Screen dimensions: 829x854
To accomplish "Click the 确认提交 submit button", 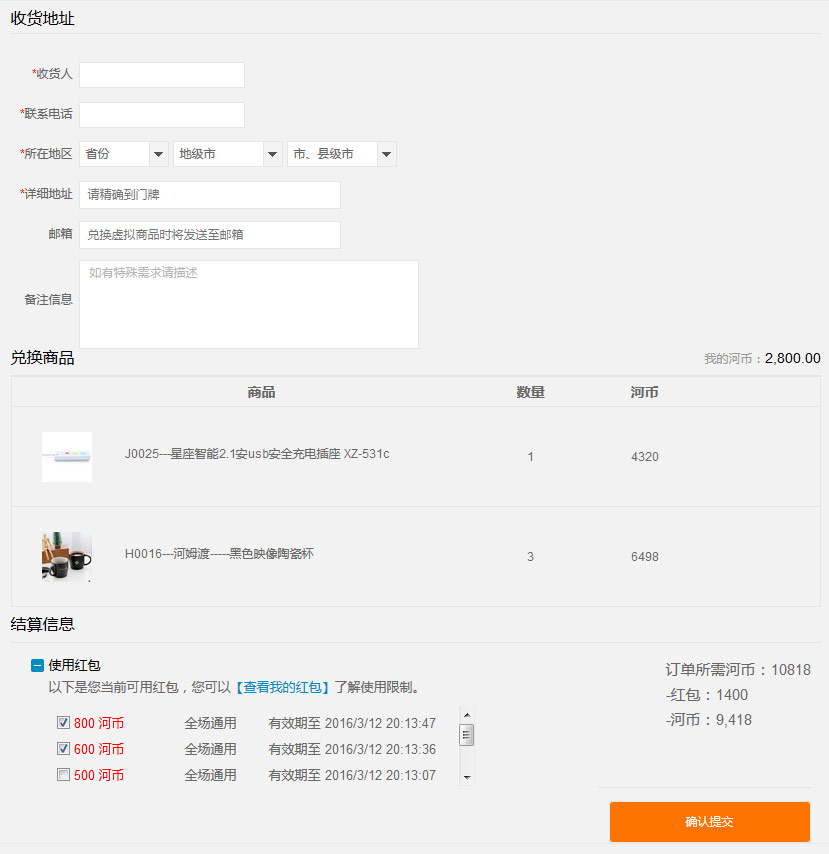I will click(x=710, y=822).
